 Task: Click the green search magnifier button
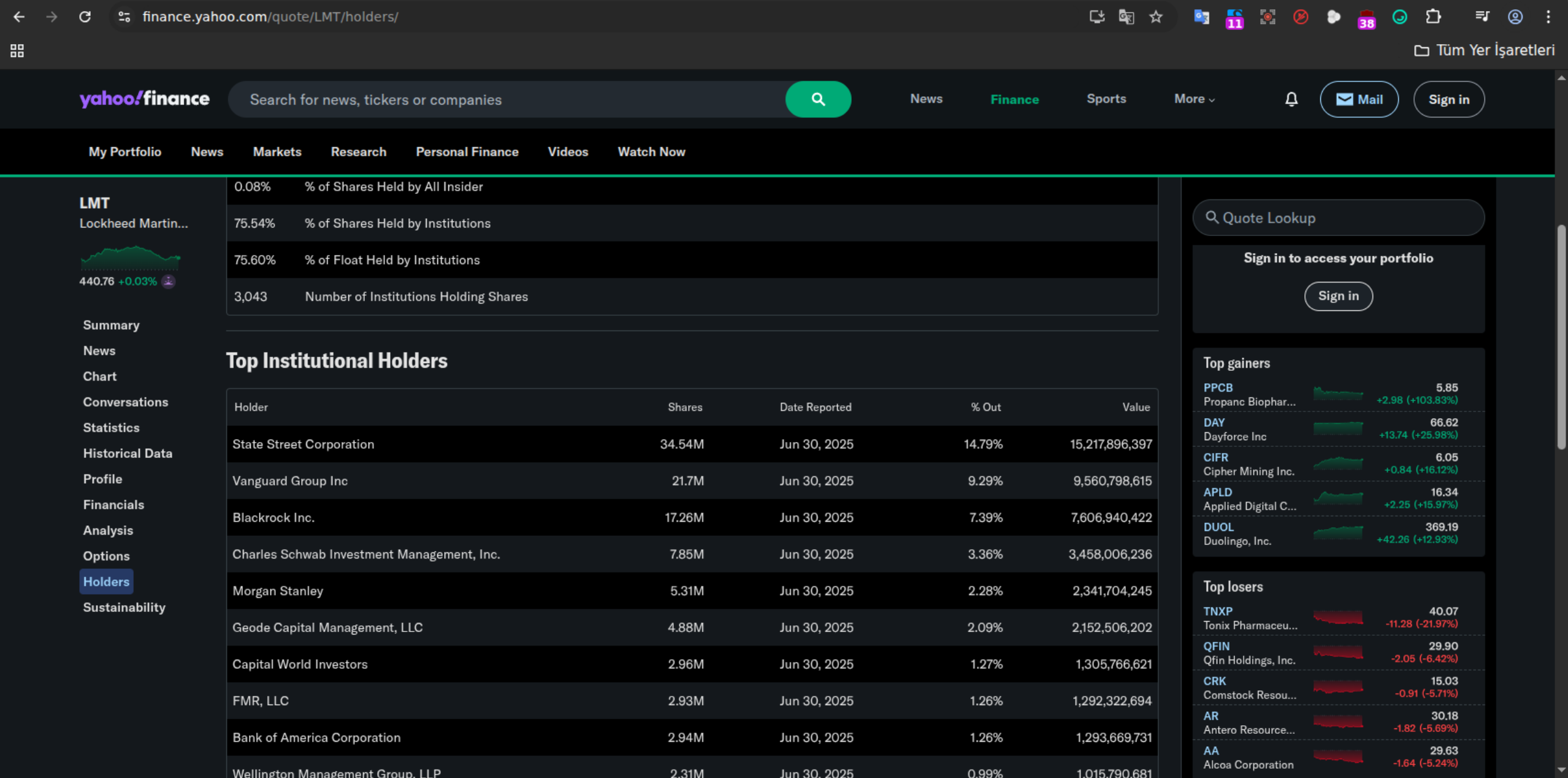pyautogui.click(x=817, y=99)
